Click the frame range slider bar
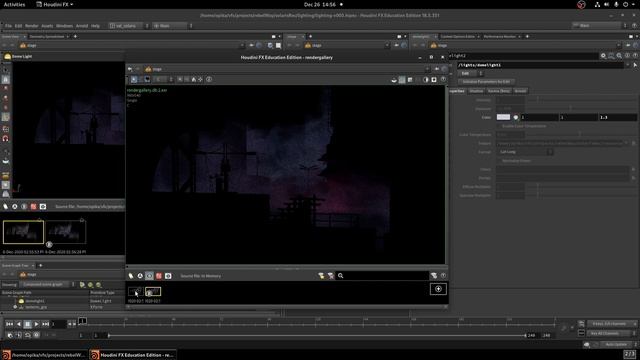The image size is (640, 360). 317,336
